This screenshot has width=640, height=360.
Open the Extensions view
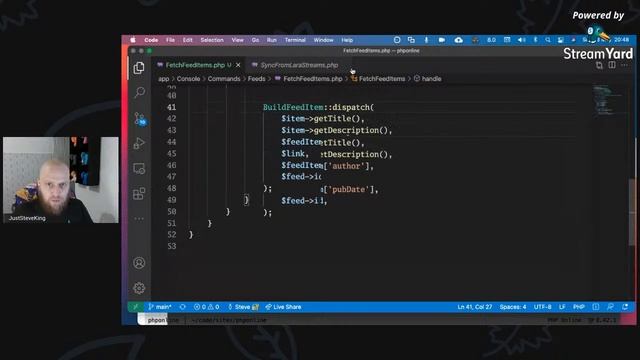(x=139, y=193)
